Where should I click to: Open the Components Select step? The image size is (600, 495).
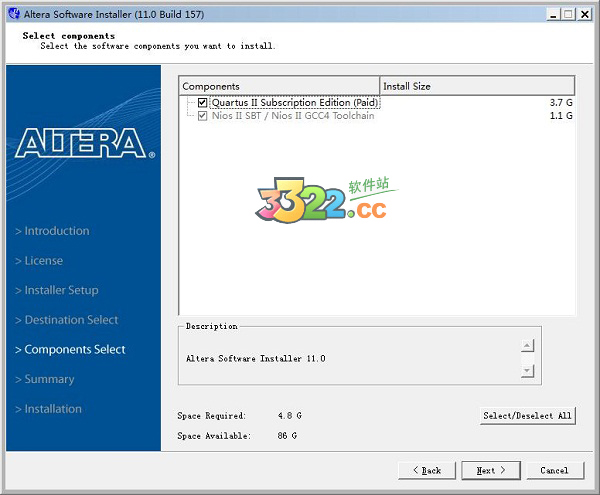click(x=70, y=349)
